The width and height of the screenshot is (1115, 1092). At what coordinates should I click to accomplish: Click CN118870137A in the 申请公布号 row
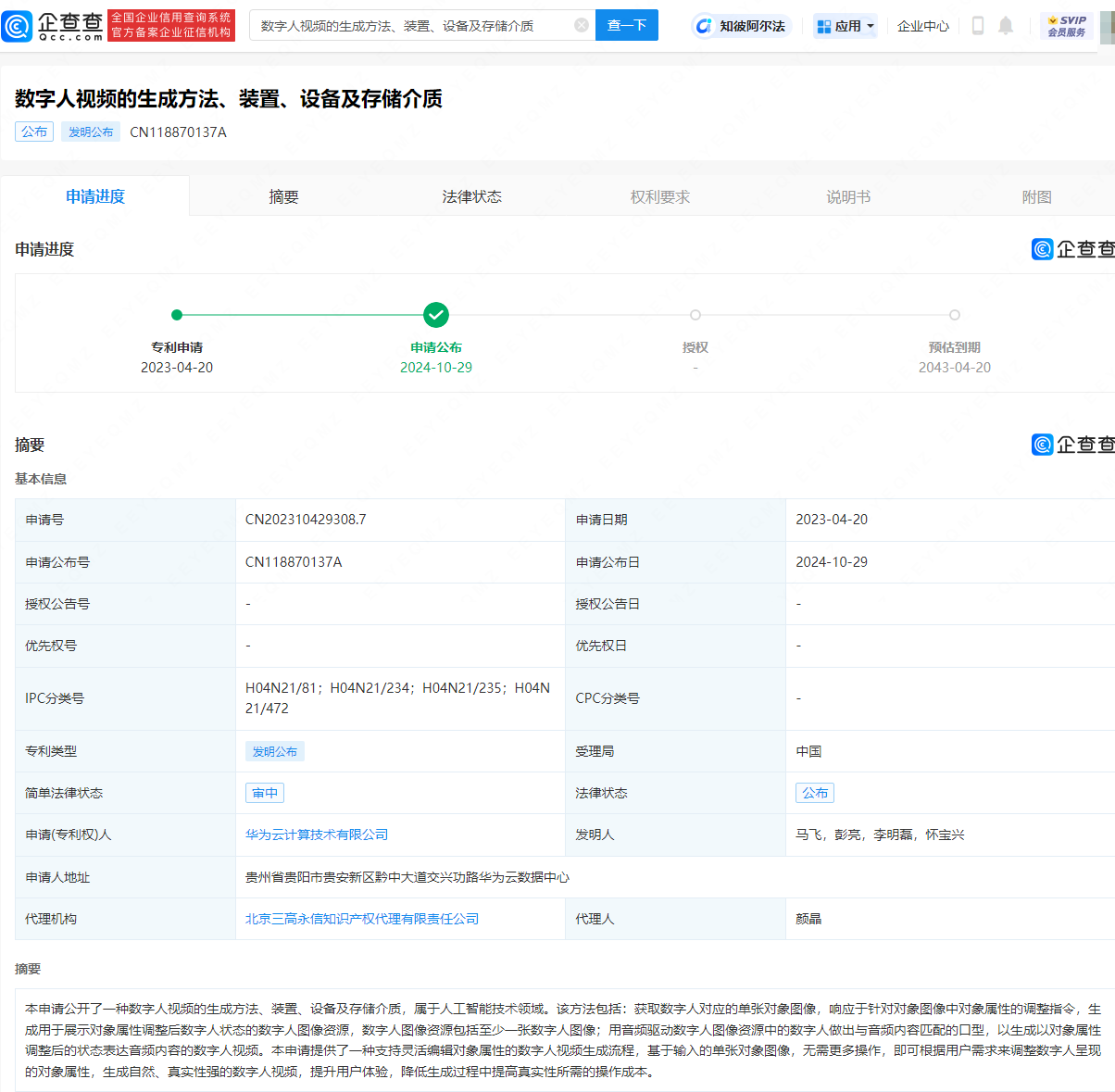pos(294,562)
